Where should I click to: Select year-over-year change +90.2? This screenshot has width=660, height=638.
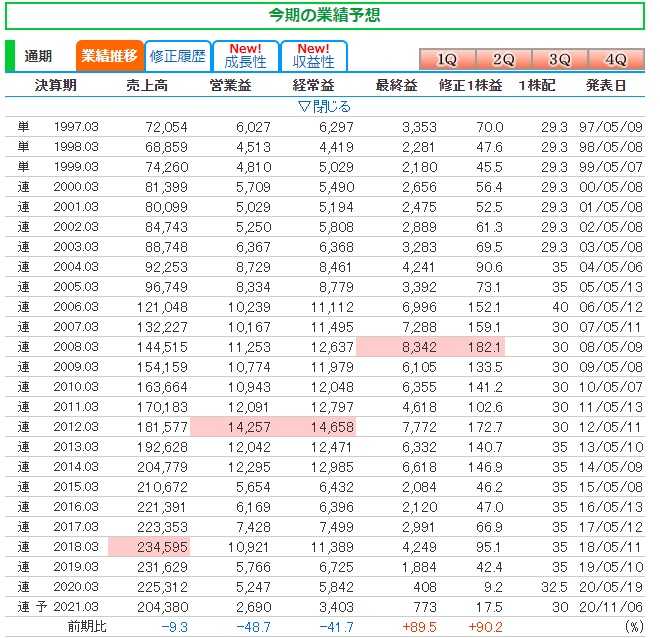[x=485, y=627]
